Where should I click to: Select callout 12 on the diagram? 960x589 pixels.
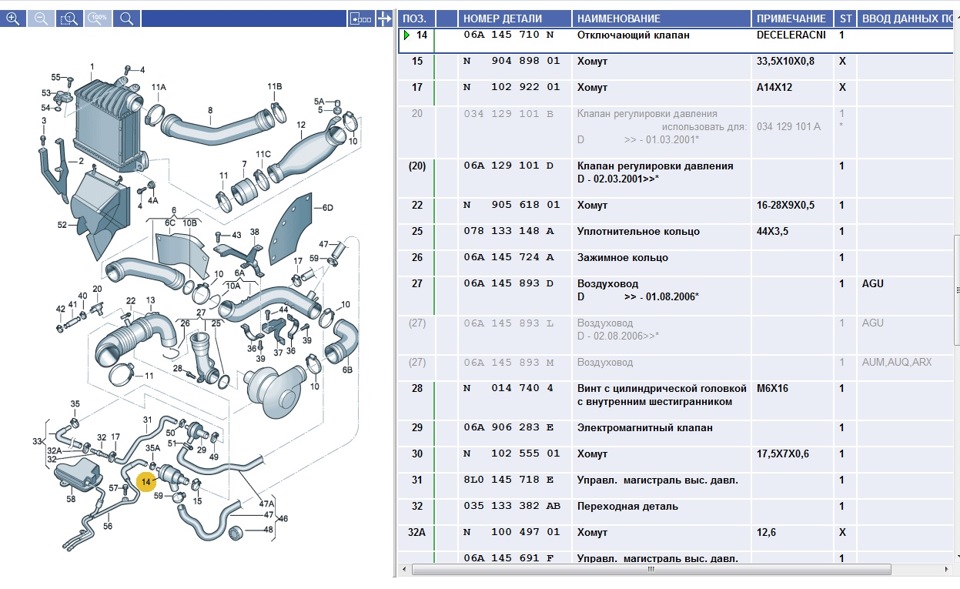(301, 124)
